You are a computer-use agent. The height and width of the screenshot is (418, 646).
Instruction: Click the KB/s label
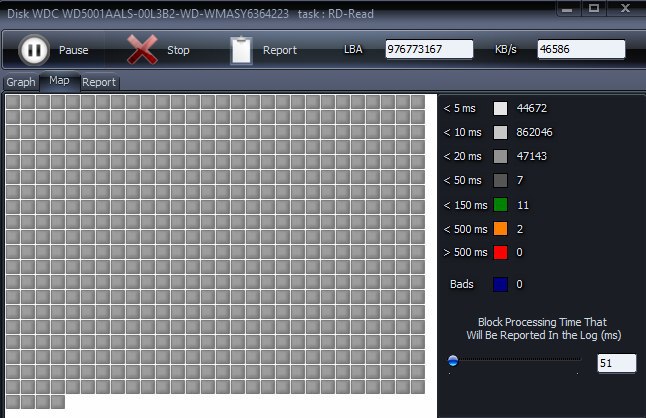[x=506, y=49]
